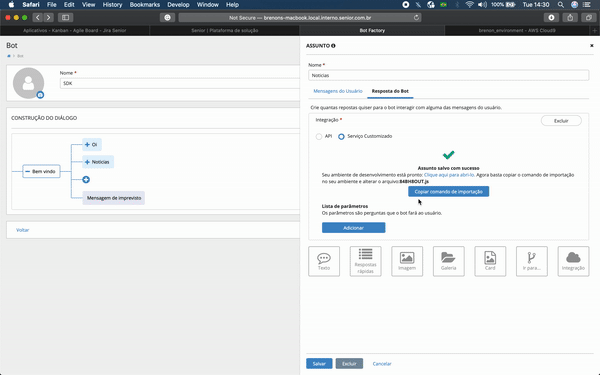Click Adicionar parameter button
Image resolution: width=600 pixels, height=375 pixels.
tap(354, 228)
